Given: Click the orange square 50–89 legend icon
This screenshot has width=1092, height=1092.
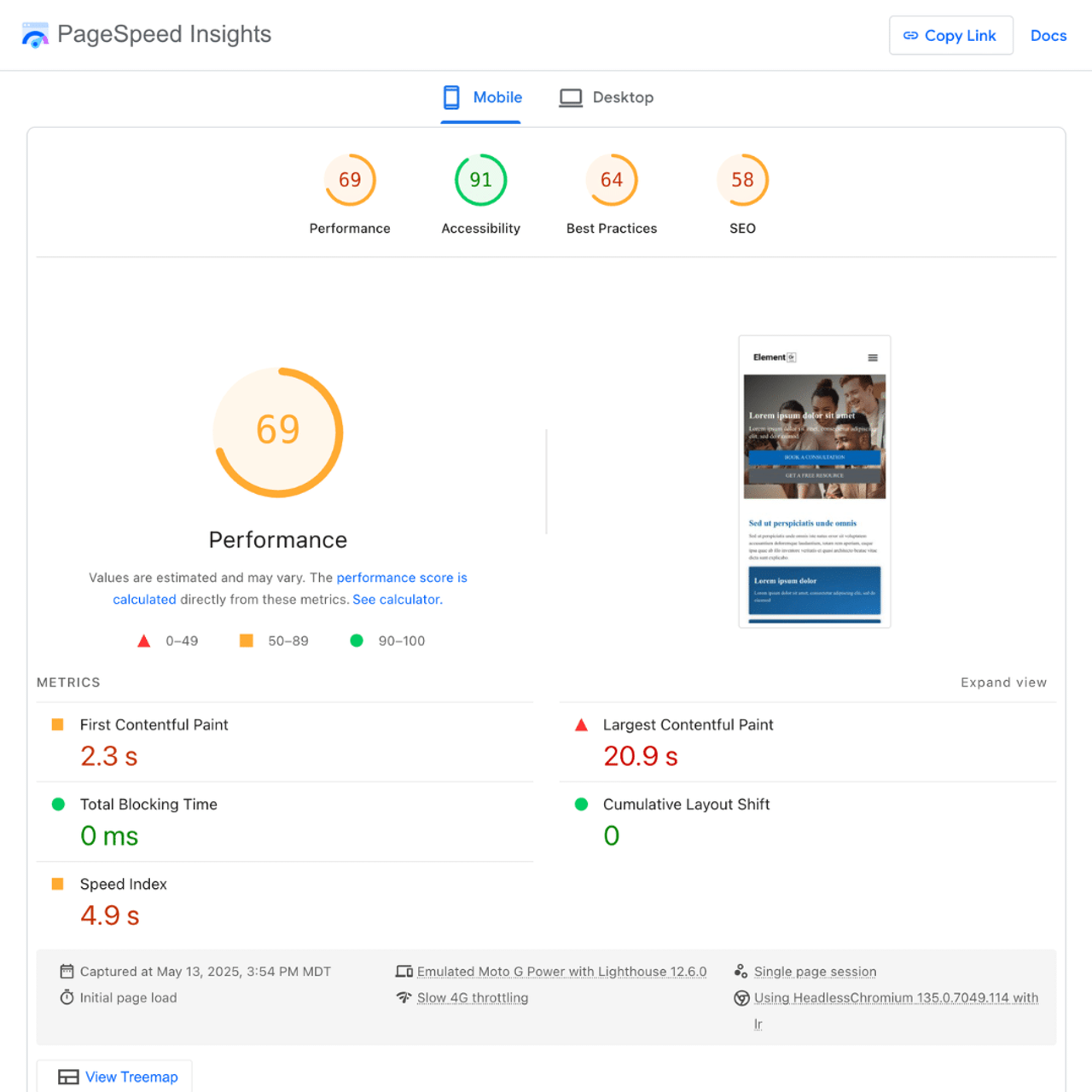Looking at the screenshot, I should click(x=247, y=641).
